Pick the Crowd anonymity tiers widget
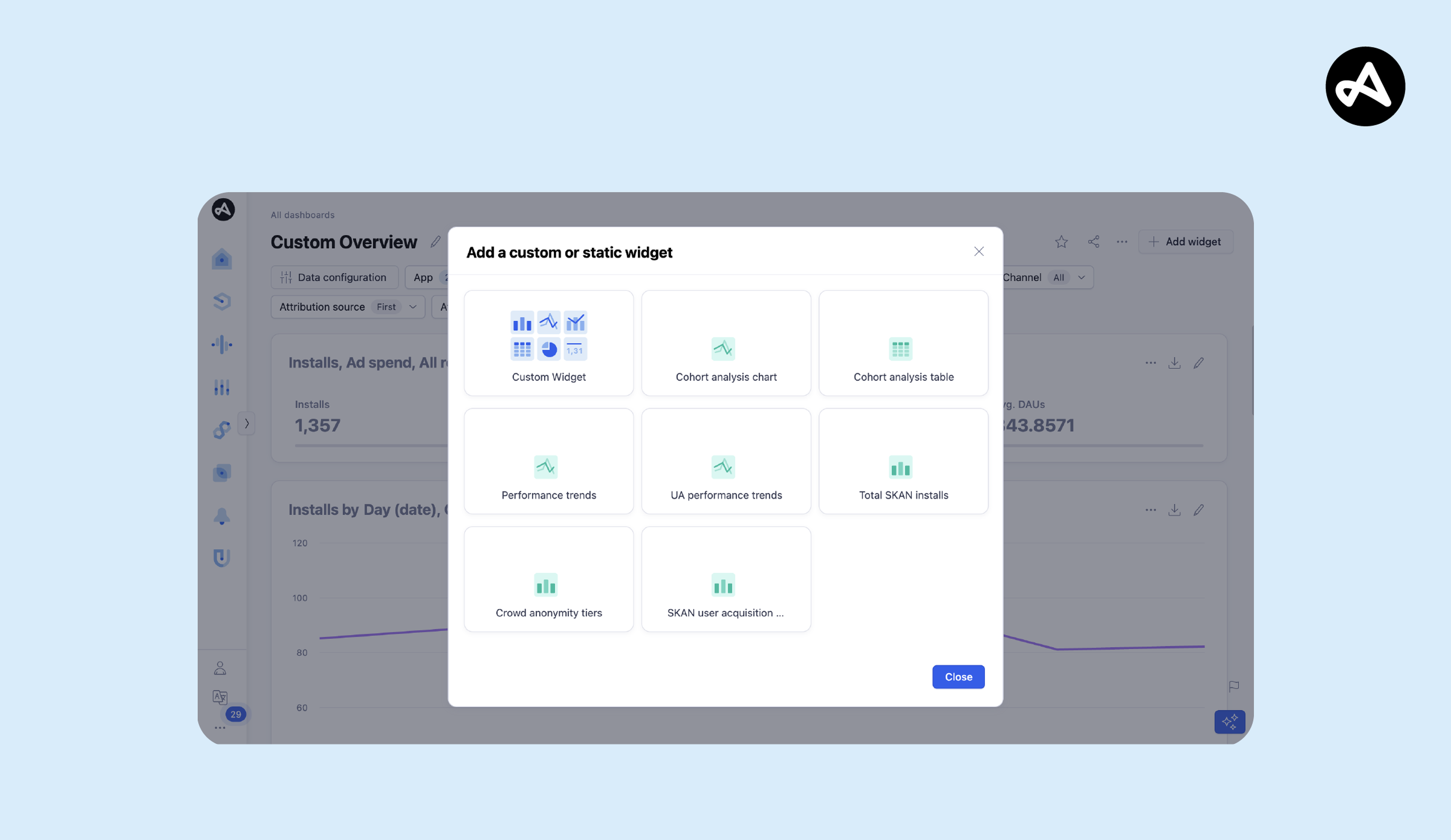 point(548,579)
